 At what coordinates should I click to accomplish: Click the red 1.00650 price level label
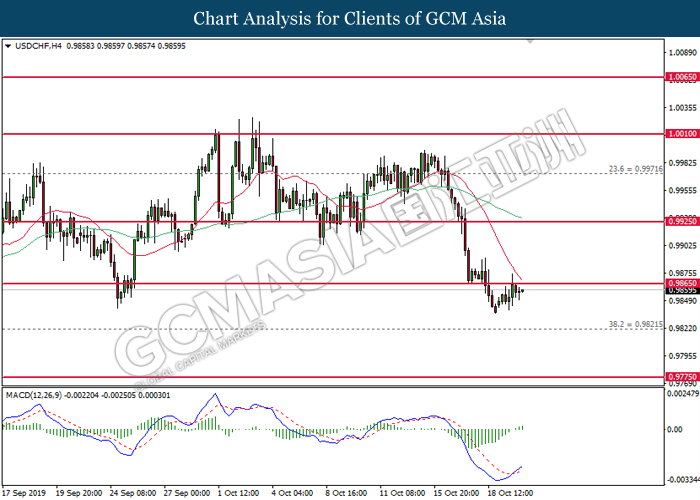click(x=683, y=77)
